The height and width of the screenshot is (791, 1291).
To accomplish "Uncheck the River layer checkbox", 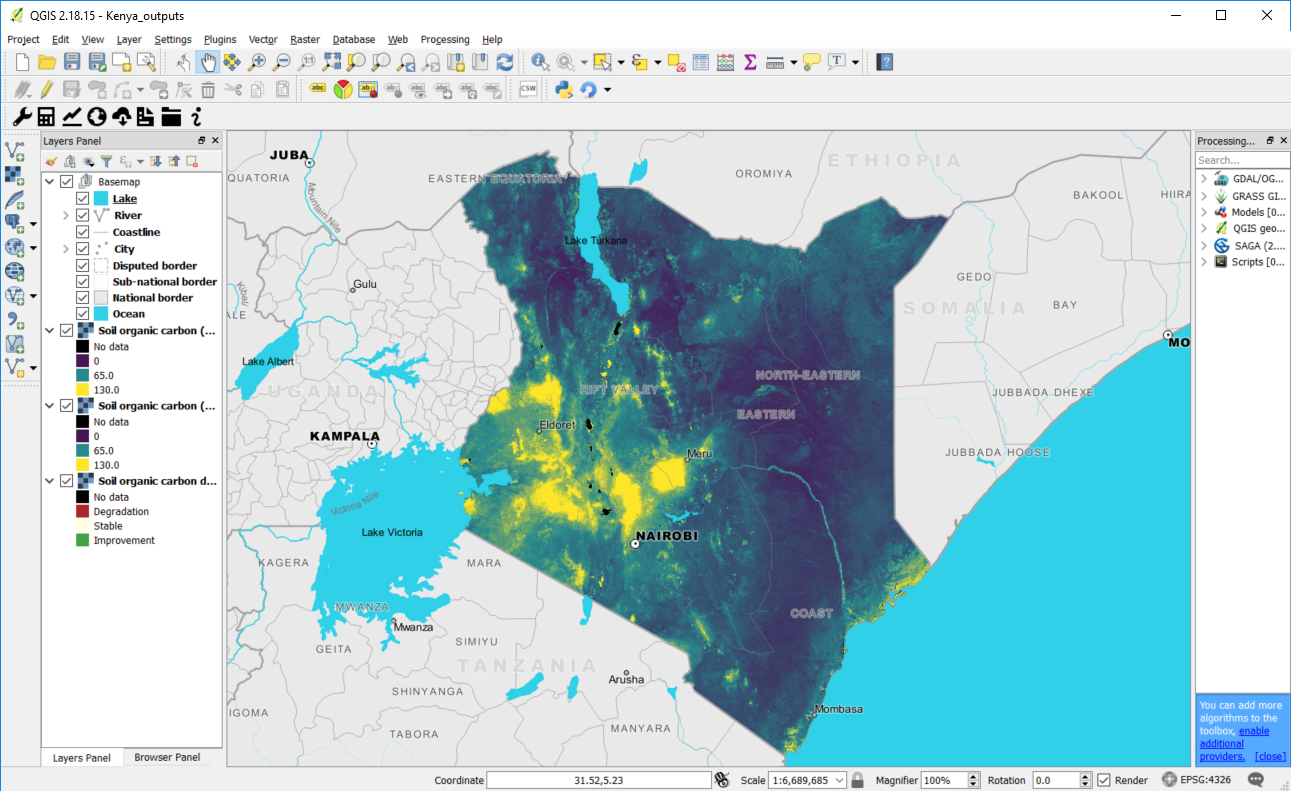I will pos(83,215).
